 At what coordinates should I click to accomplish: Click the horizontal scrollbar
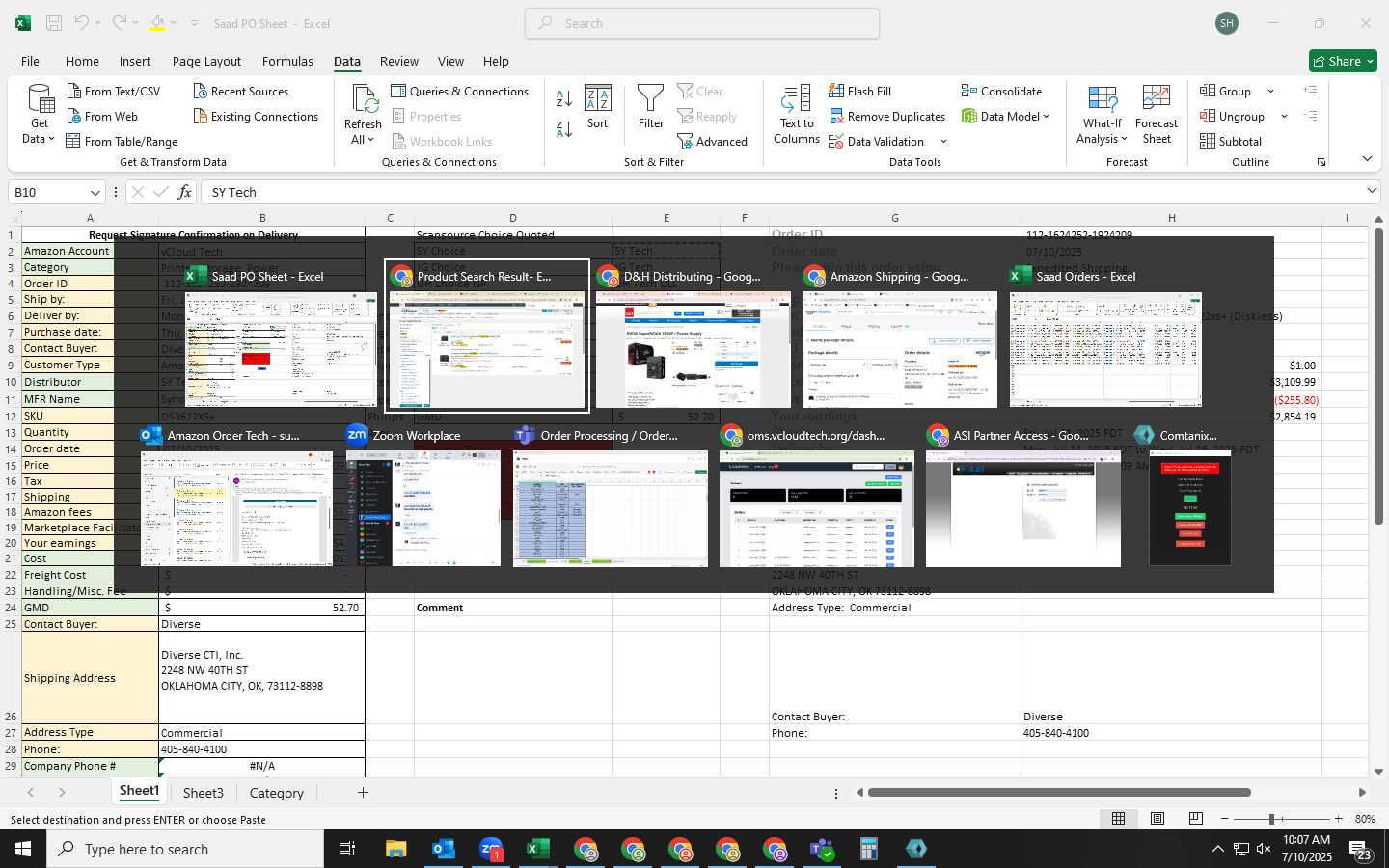[x=1059, y=793]
